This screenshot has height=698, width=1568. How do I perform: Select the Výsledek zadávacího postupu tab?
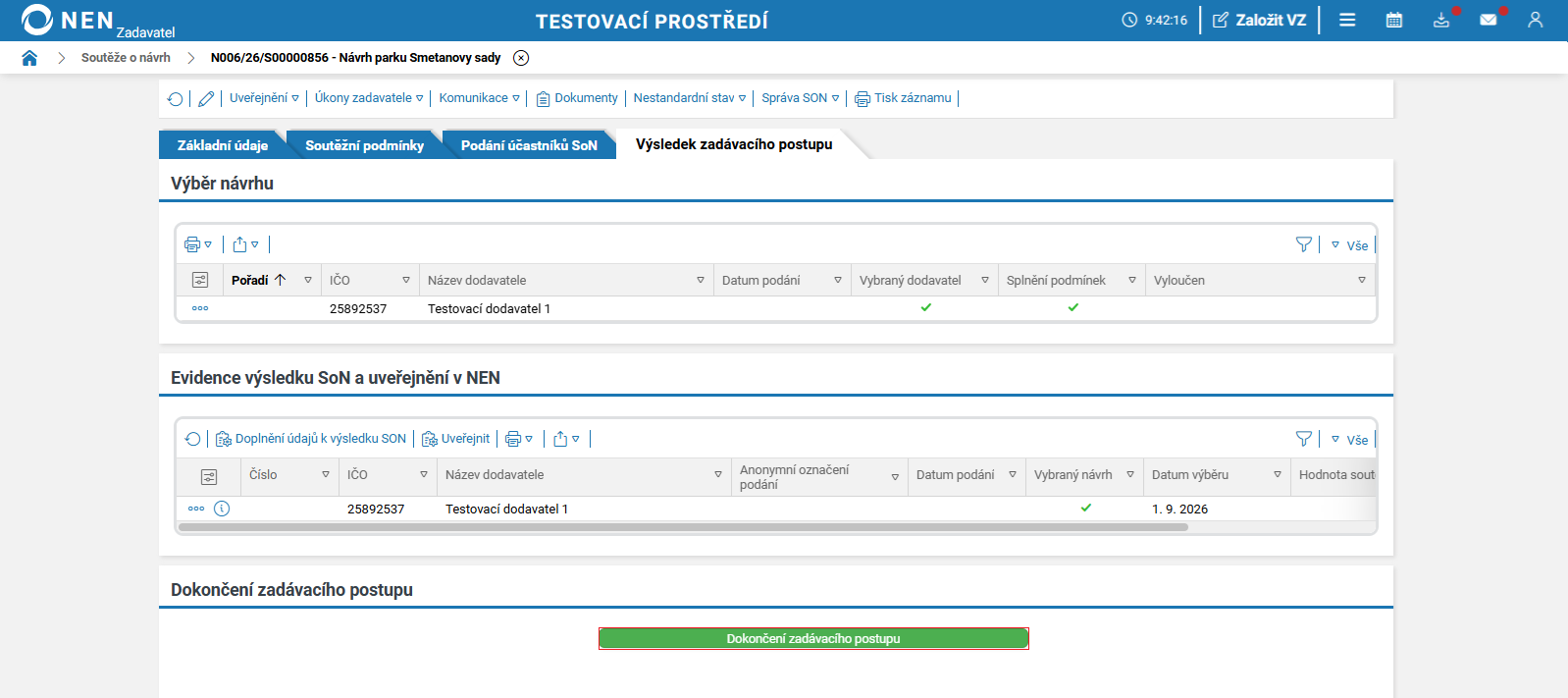[734, 144]
